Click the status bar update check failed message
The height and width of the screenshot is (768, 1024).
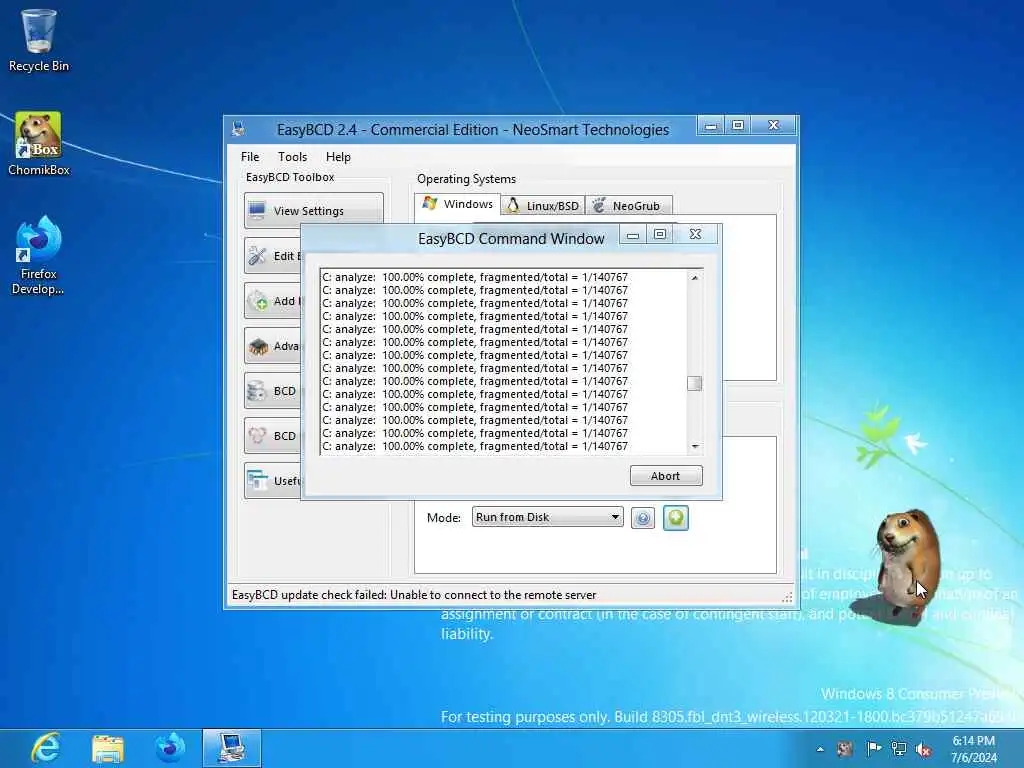tap(414, 595)
